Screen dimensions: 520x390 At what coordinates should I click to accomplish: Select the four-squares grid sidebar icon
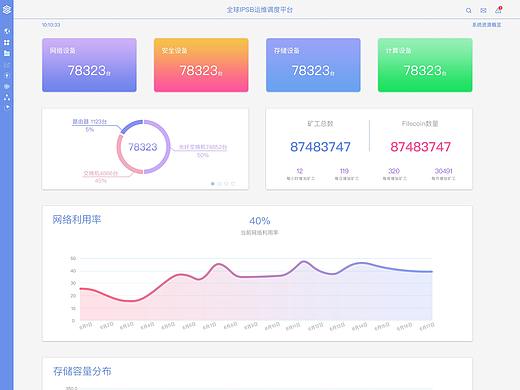tap(7, 42)
